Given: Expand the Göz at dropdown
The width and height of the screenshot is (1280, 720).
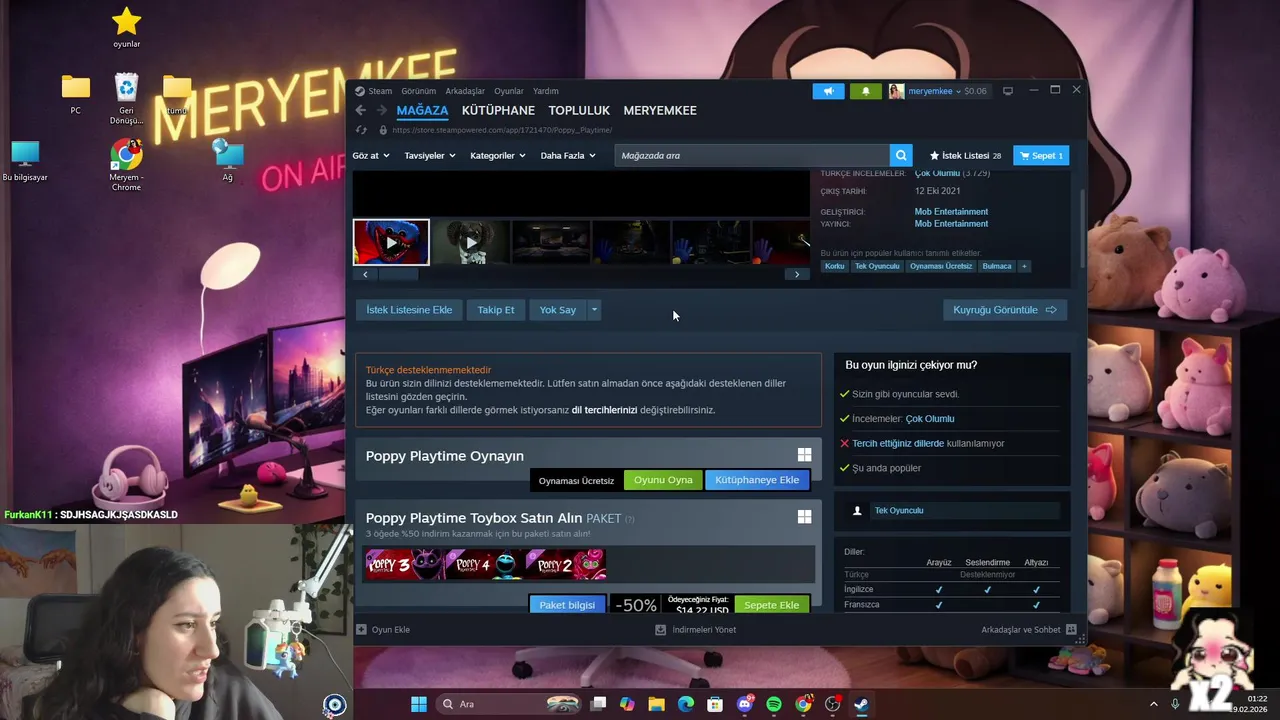Looking at the screenshot, I should click(371, 155).
